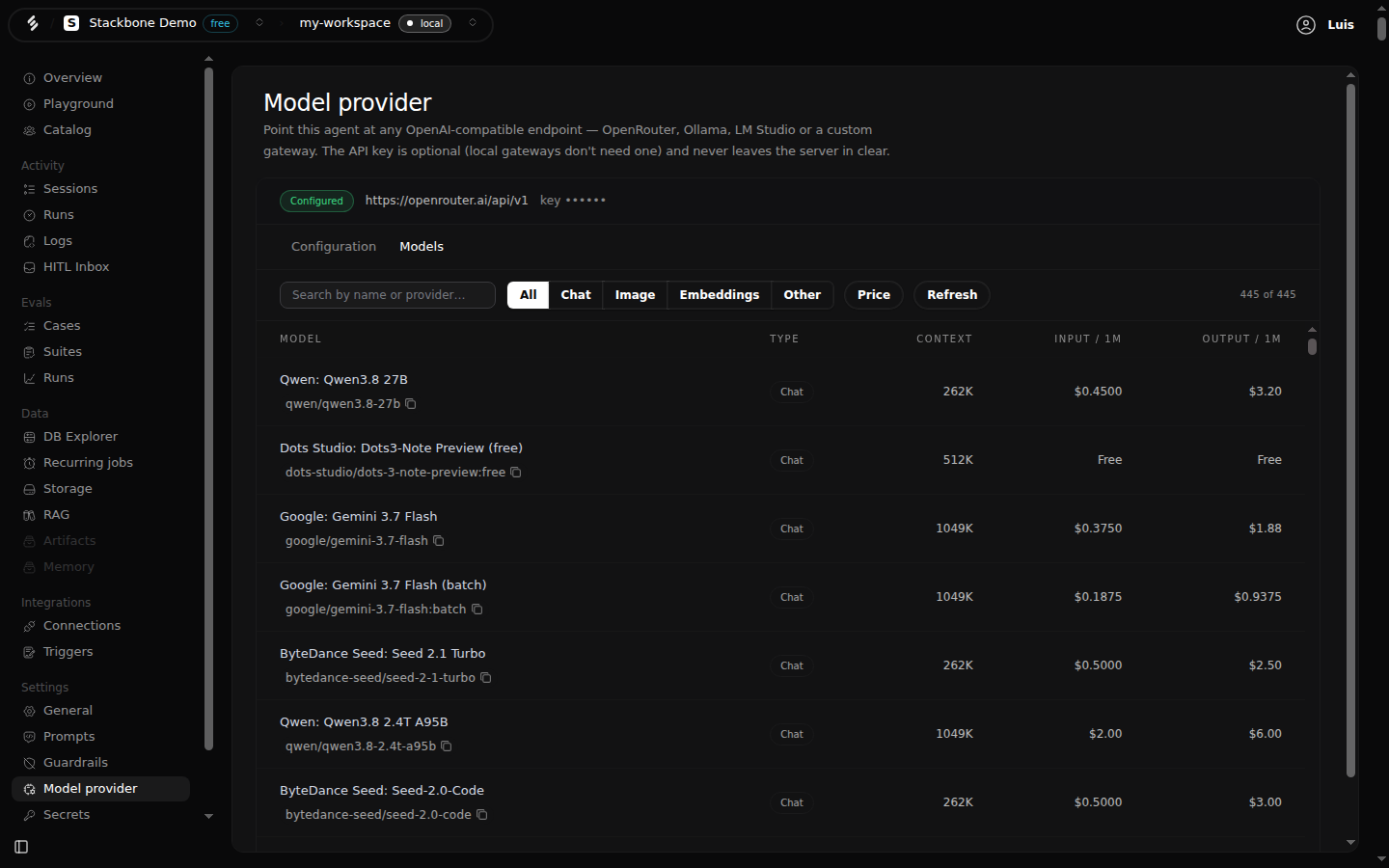
Task: Open Storage in the sidebar
Action: pos(100,489)
